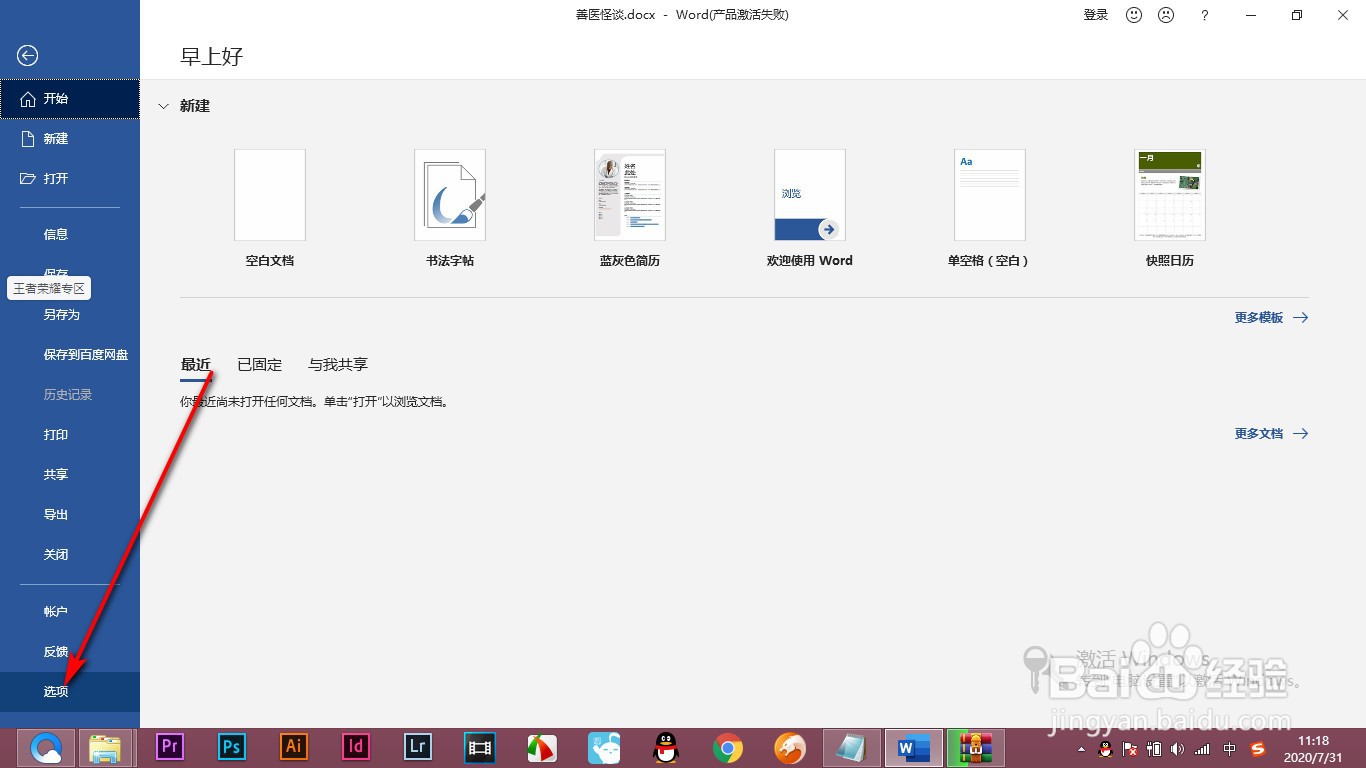Screen dimensions: 1366x768
Task: Click the 更多文档 link
Action: (1259, 433)
